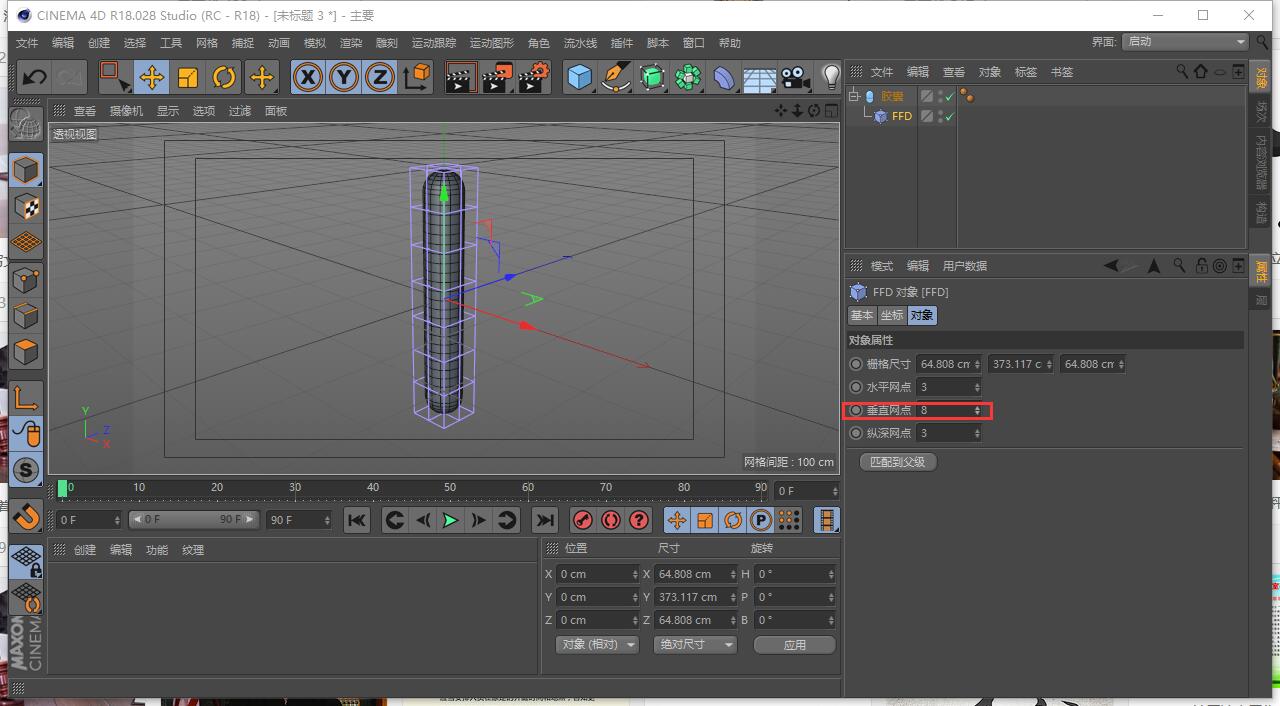Toggle the X axis lock
The image size is (1280, 706).
point(308,77)
